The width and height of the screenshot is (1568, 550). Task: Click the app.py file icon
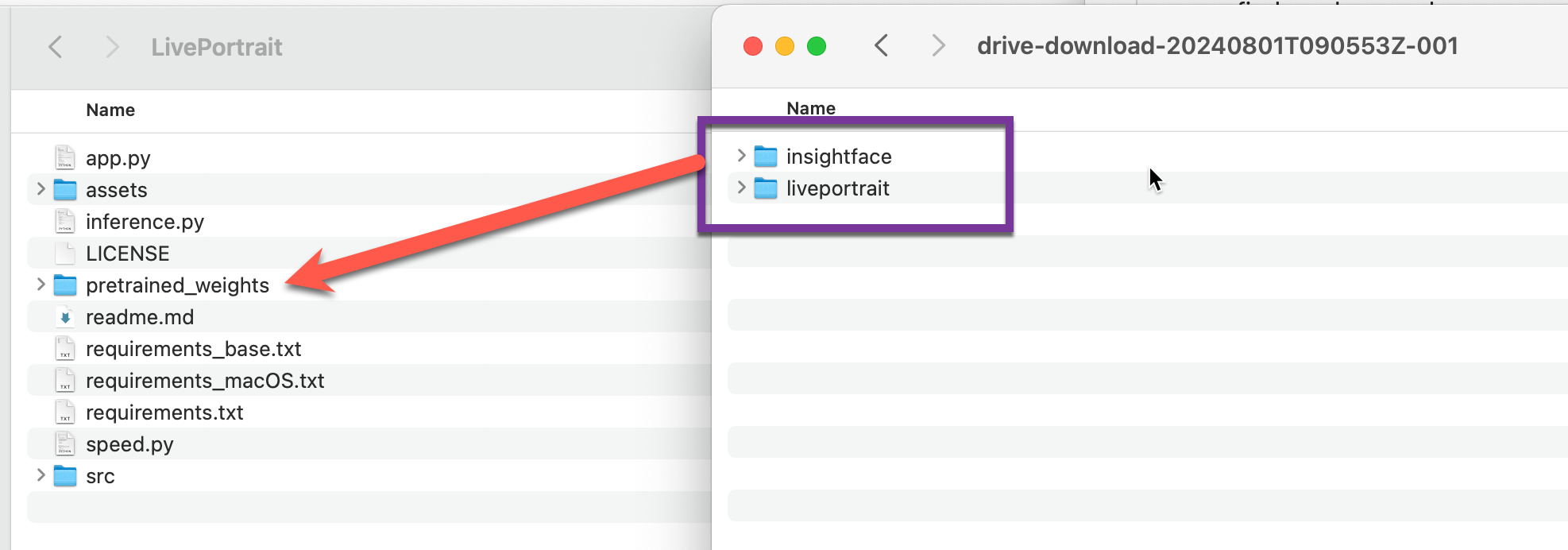coord(65,157)
